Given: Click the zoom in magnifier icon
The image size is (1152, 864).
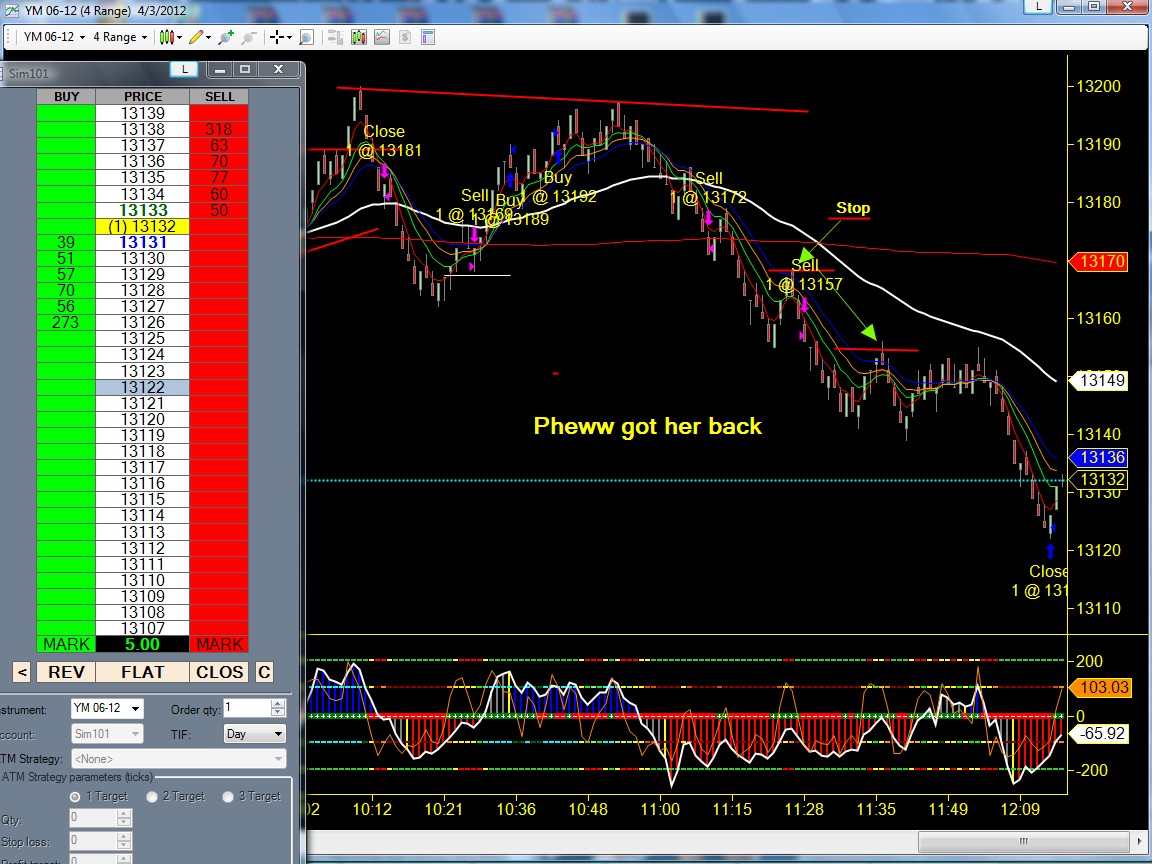Looking at the screenshot, I should click(226, 37).
